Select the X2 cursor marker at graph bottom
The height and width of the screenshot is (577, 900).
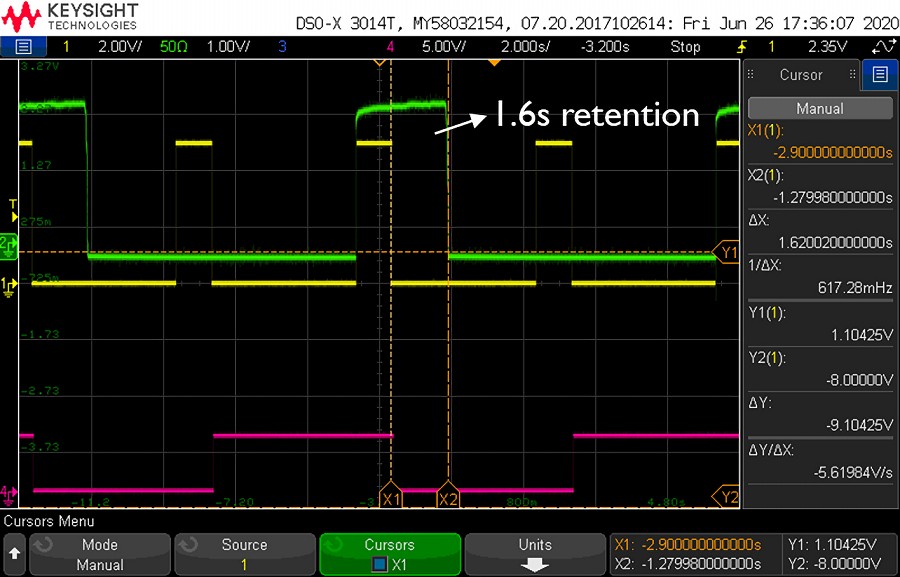[448, 498]
